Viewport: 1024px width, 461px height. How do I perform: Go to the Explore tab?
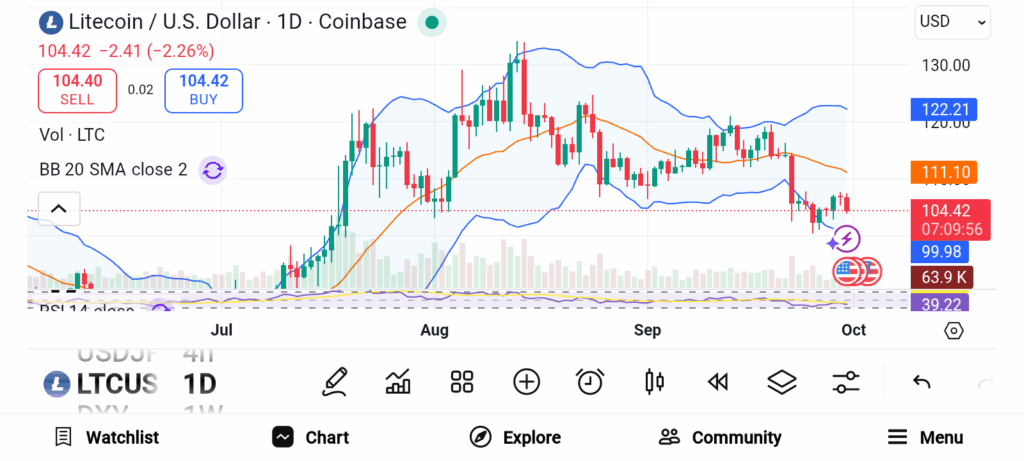[516, 437]
